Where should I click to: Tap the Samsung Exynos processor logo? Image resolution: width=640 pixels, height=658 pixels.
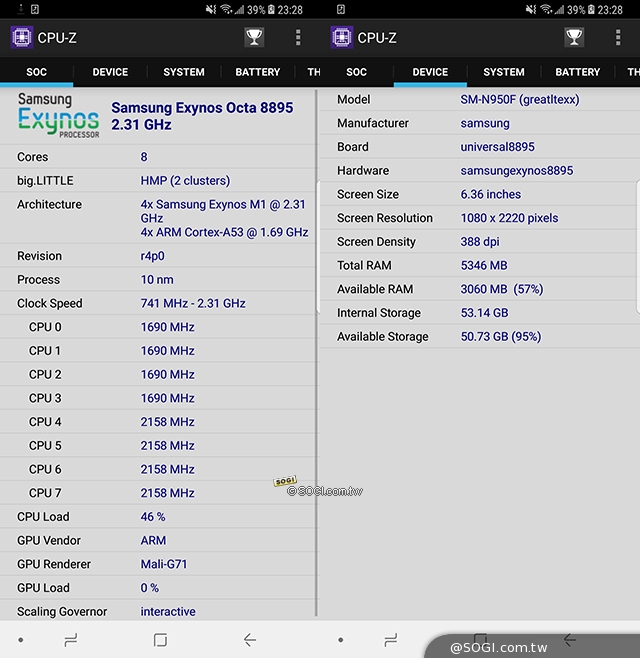click(58, 116)
